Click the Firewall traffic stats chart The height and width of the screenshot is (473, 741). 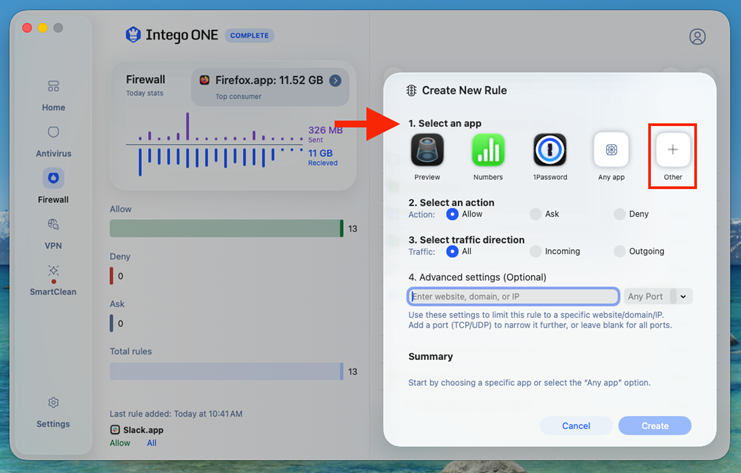point(214,144)
